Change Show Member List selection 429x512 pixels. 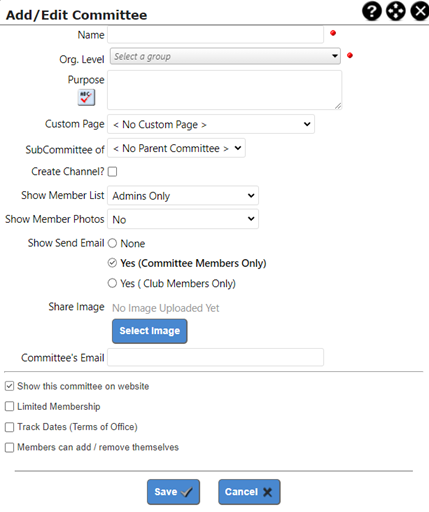(x=183, y=196)
